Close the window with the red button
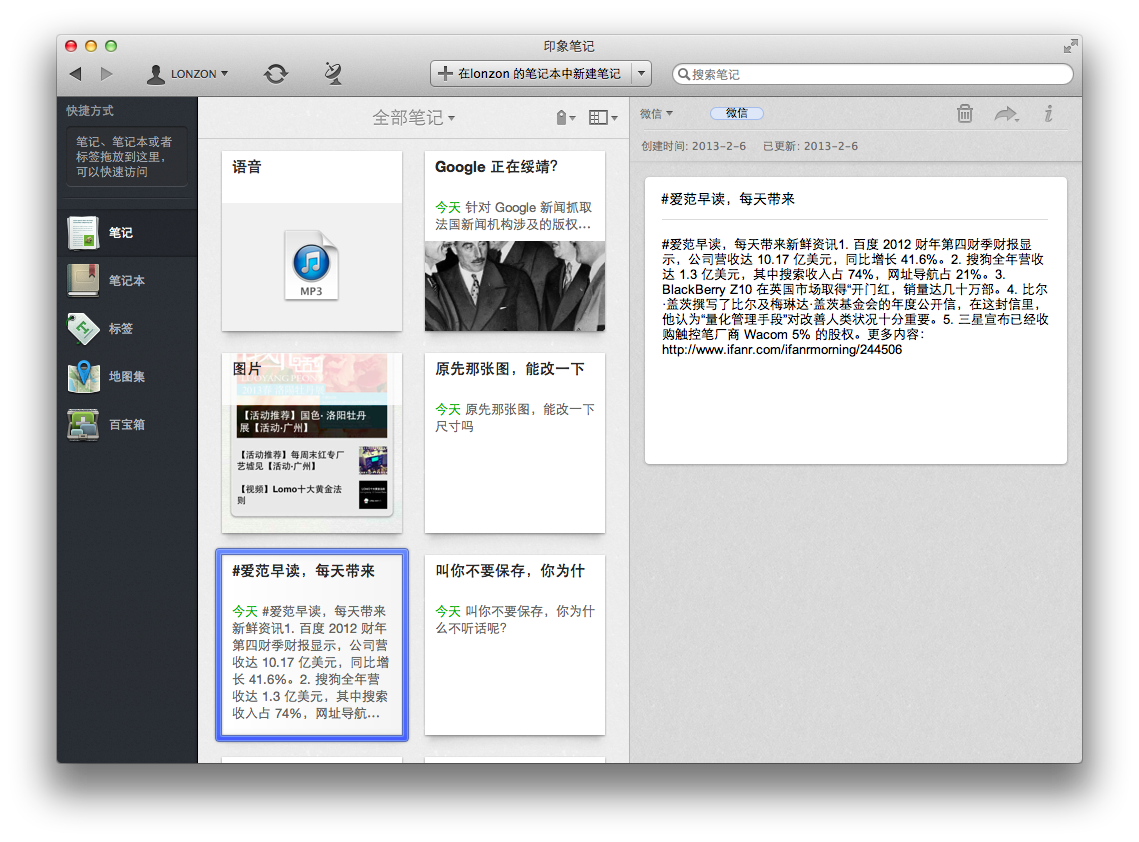The width and height of the screenshot is (1139, 842). point(71,46)
